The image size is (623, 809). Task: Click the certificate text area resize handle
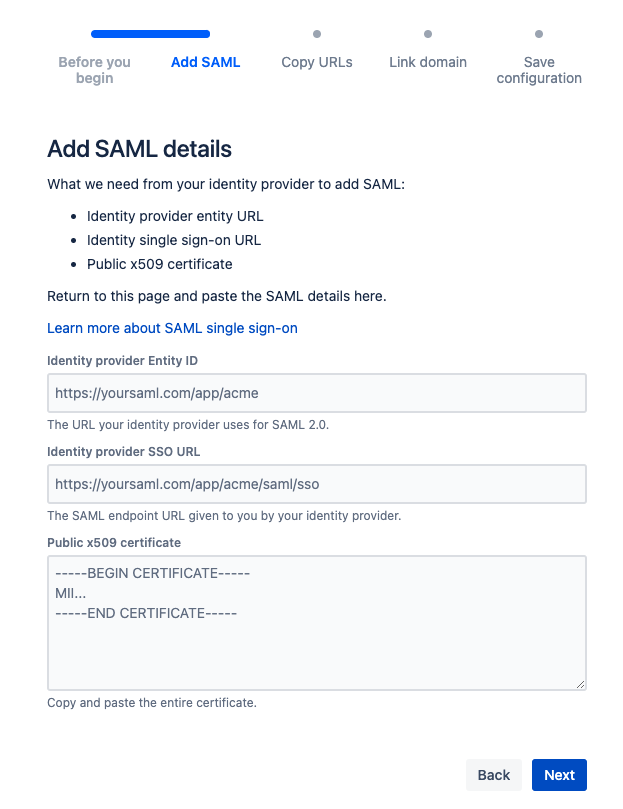coord(581,684)
